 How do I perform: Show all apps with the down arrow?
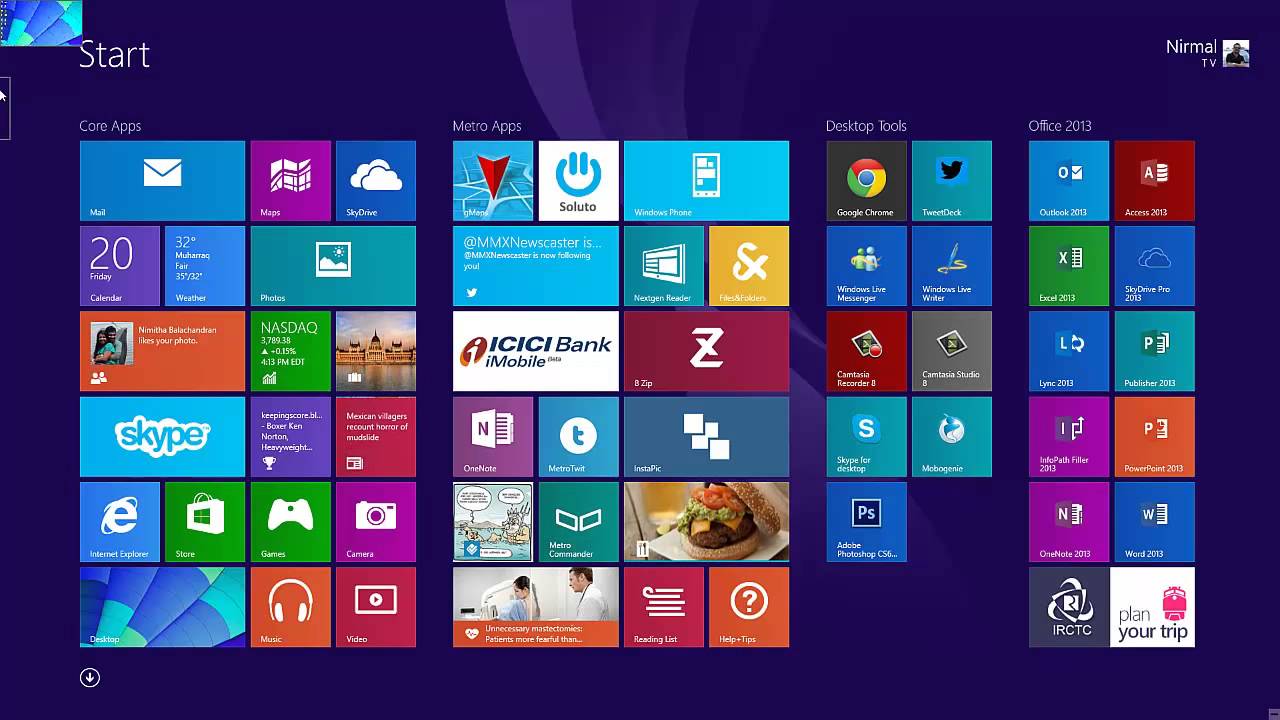click(x=90, y=678)
